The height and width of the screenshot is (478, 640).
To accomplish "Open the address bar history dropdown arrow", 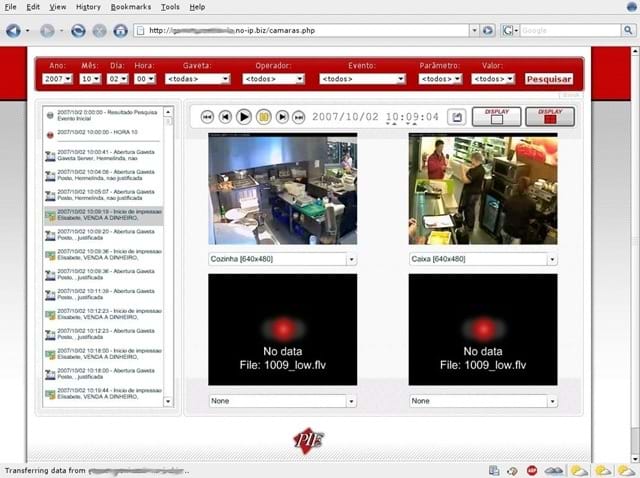I will (x=474, y=31).
